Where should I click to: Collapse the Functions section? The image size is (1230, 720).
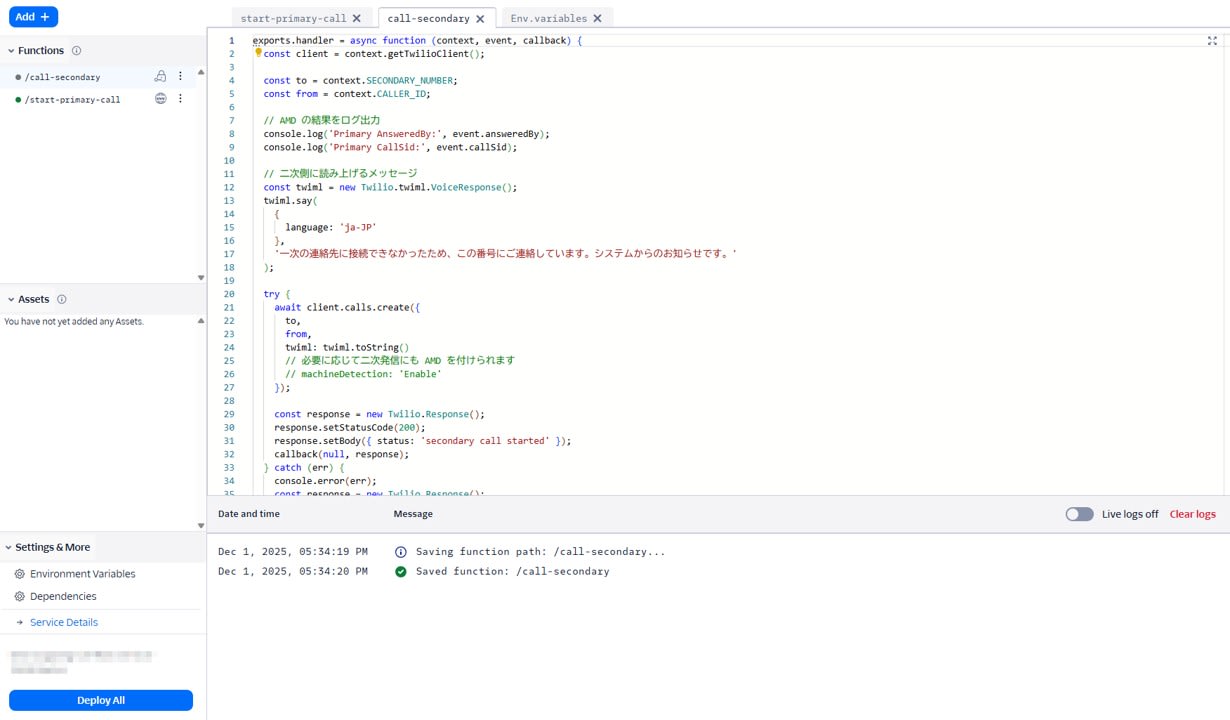(x=10, y=50)
